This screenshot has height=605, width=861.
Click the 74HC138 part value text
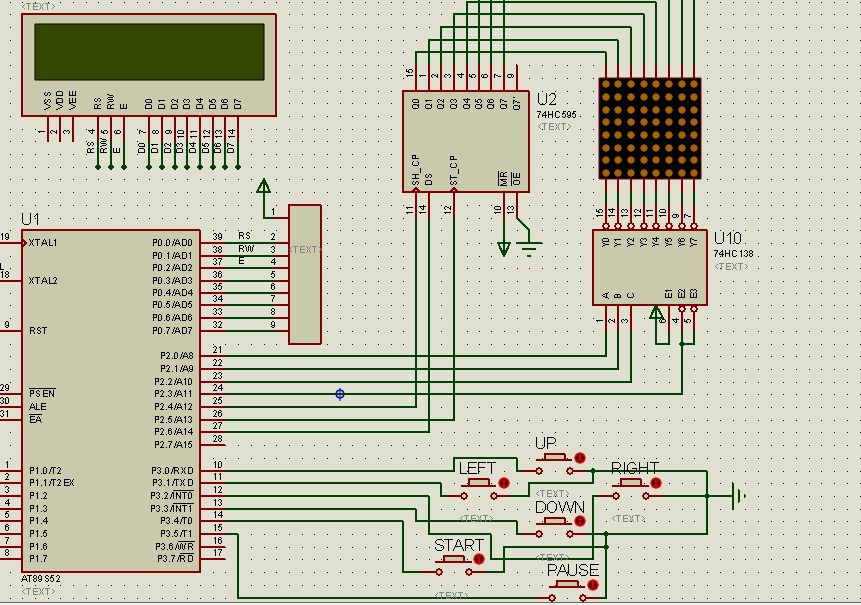[734, 254]
